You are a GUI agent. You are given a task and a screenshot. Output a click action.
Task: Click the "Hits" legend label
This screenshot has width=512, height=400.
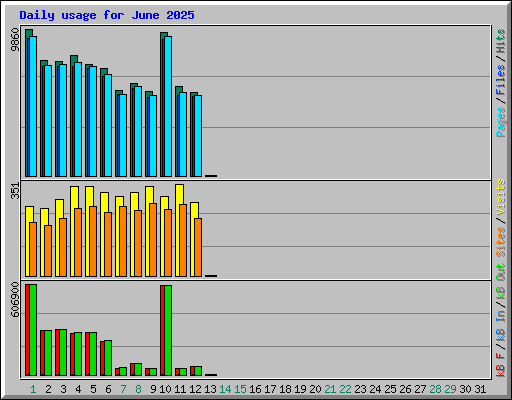point(501,41)
